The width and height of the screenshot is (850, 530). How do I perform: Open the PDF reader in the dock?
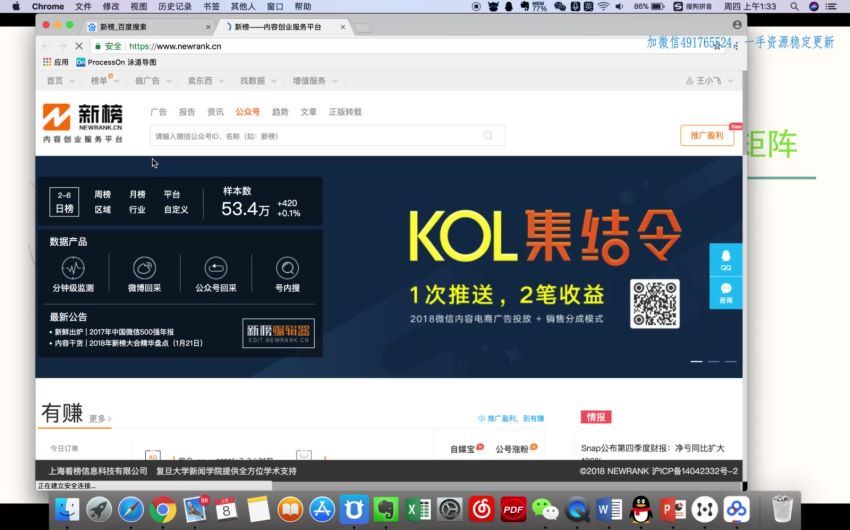click(513, 510)
